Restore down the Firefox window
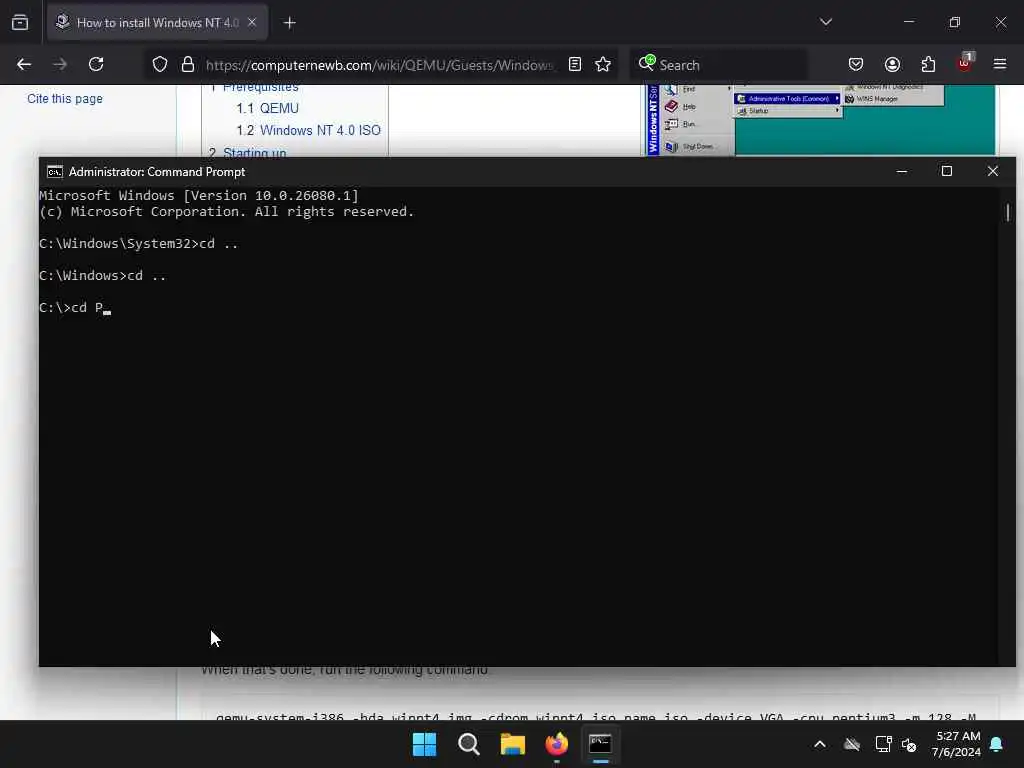 (x=955, y=22)
